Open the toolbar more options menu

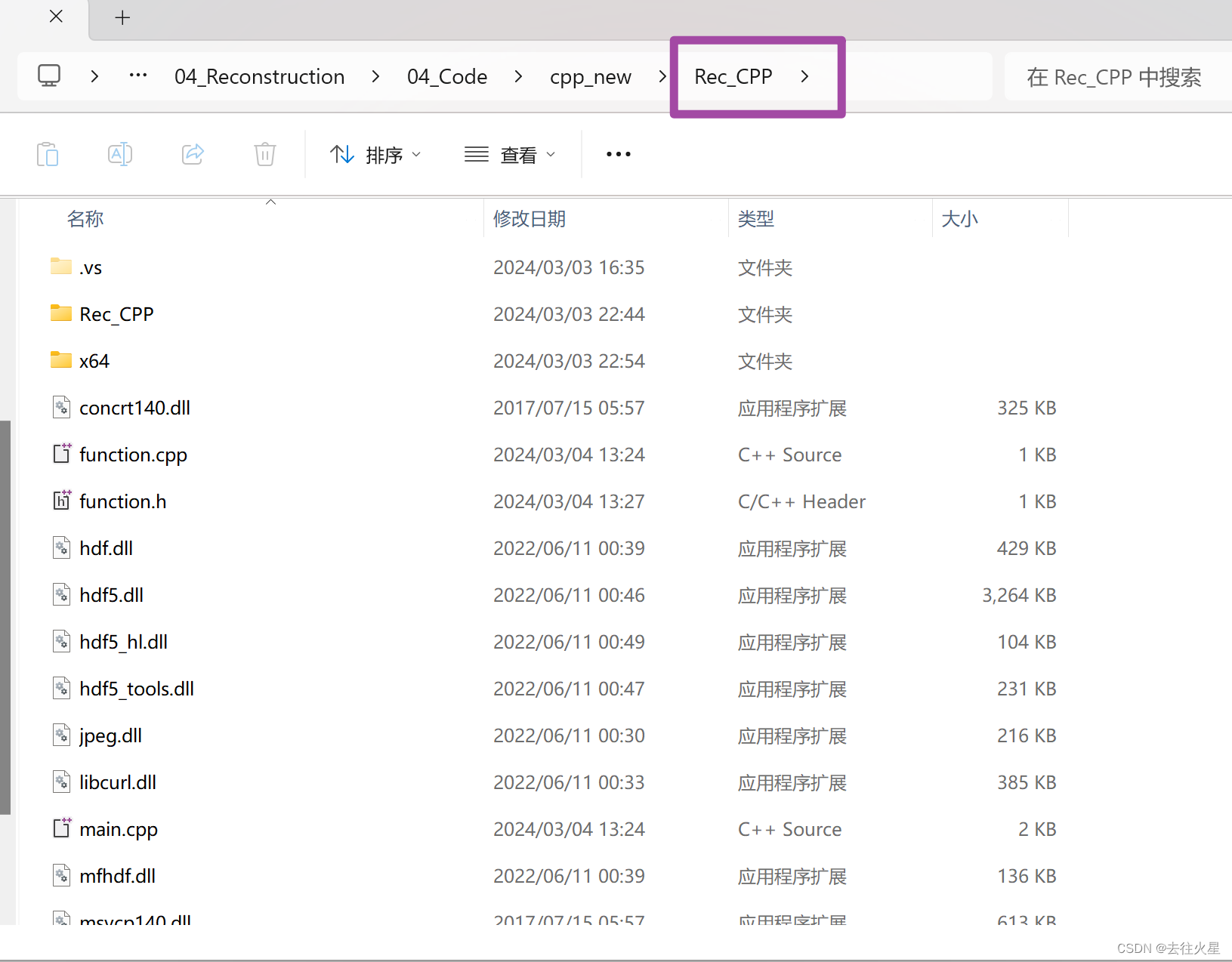coord(619,154)
